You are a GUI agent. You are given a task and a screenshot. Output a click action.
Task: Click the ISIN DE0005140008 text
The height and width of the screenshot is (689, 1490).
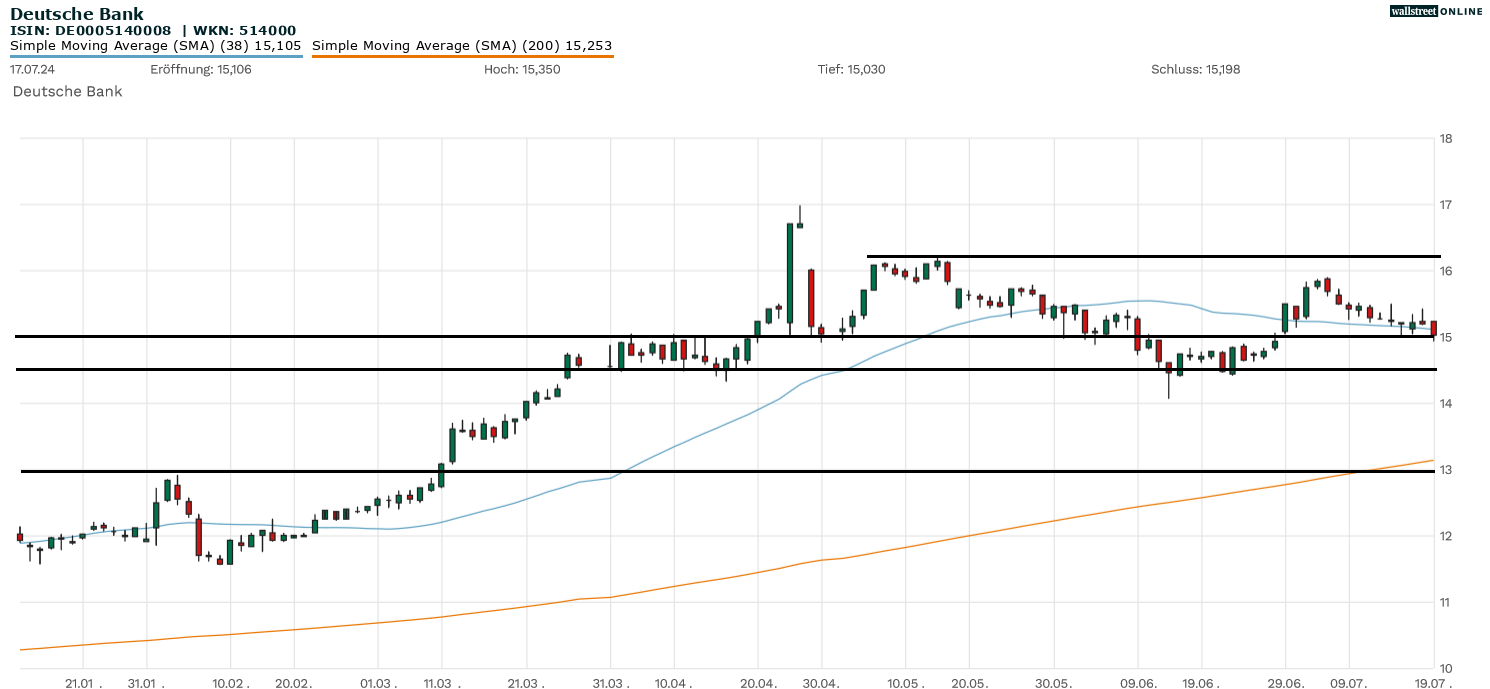click(x=90, y=30)
